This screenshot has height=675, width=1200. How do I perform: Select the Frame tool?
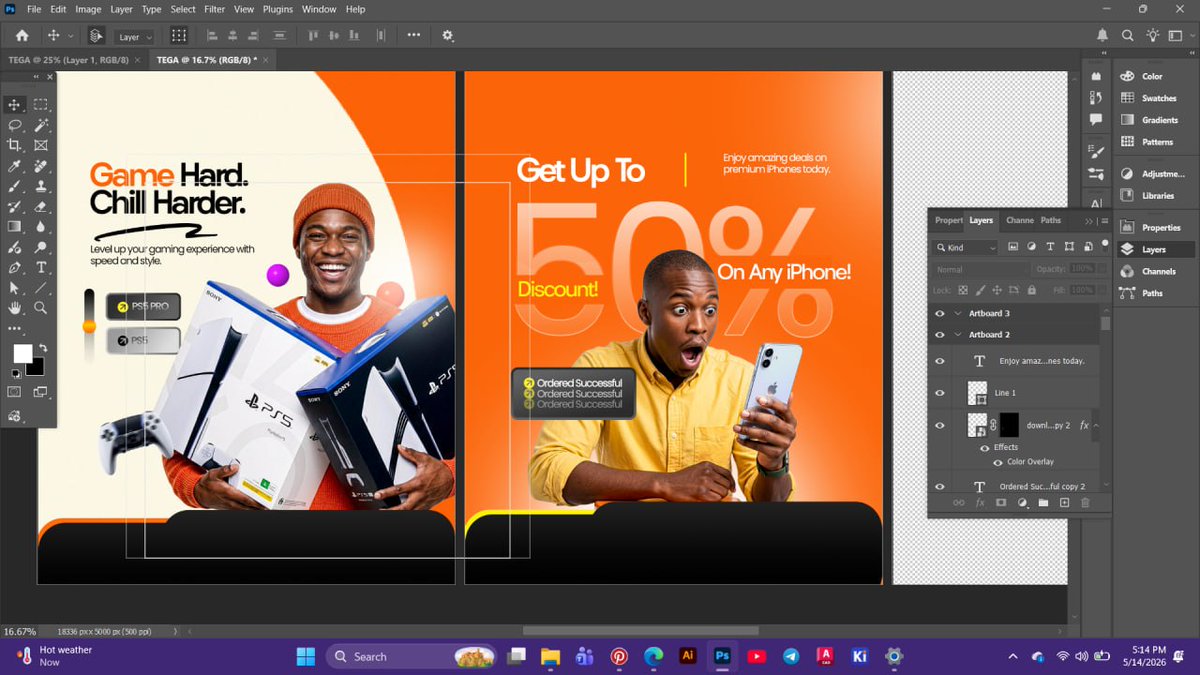[41, 145]
